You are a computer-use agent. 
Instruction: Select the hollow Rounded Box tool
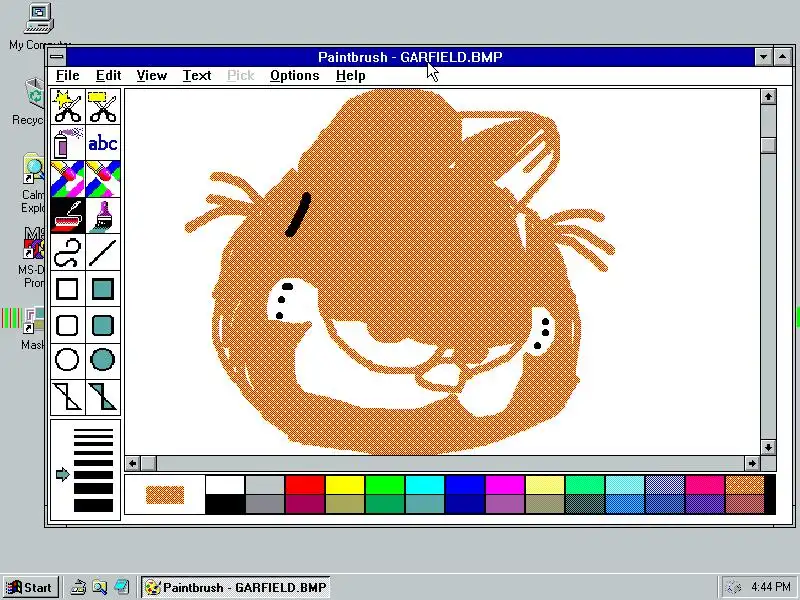68,325
